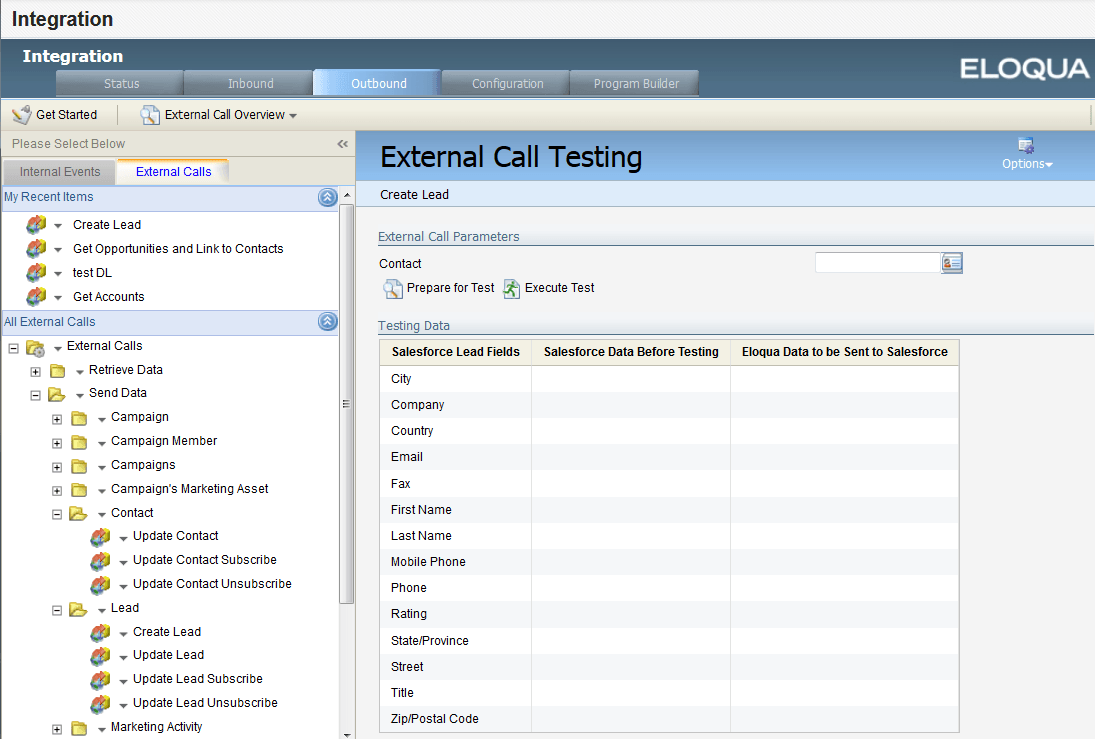Click the Prepare for Test icon

[393, 288]
